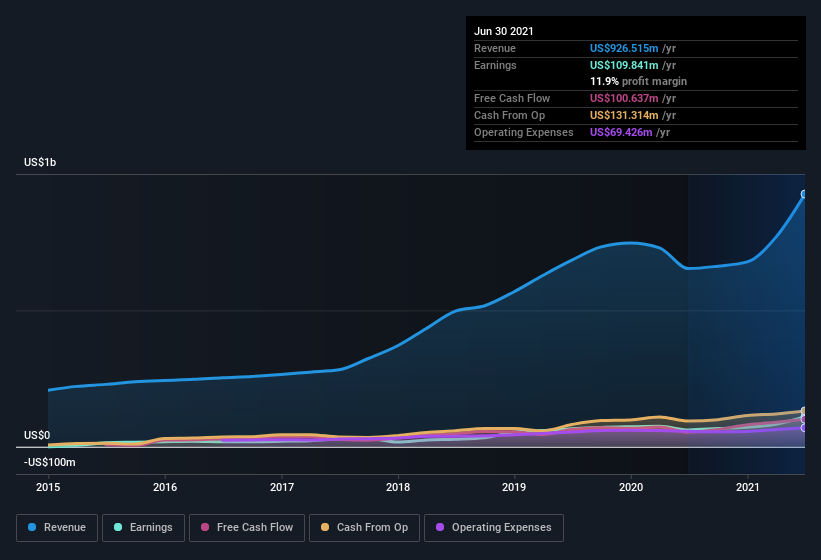Screen dimensions: 821x560
Task: Click the US$109.841m earnings value
Action: tap(624, 65)
